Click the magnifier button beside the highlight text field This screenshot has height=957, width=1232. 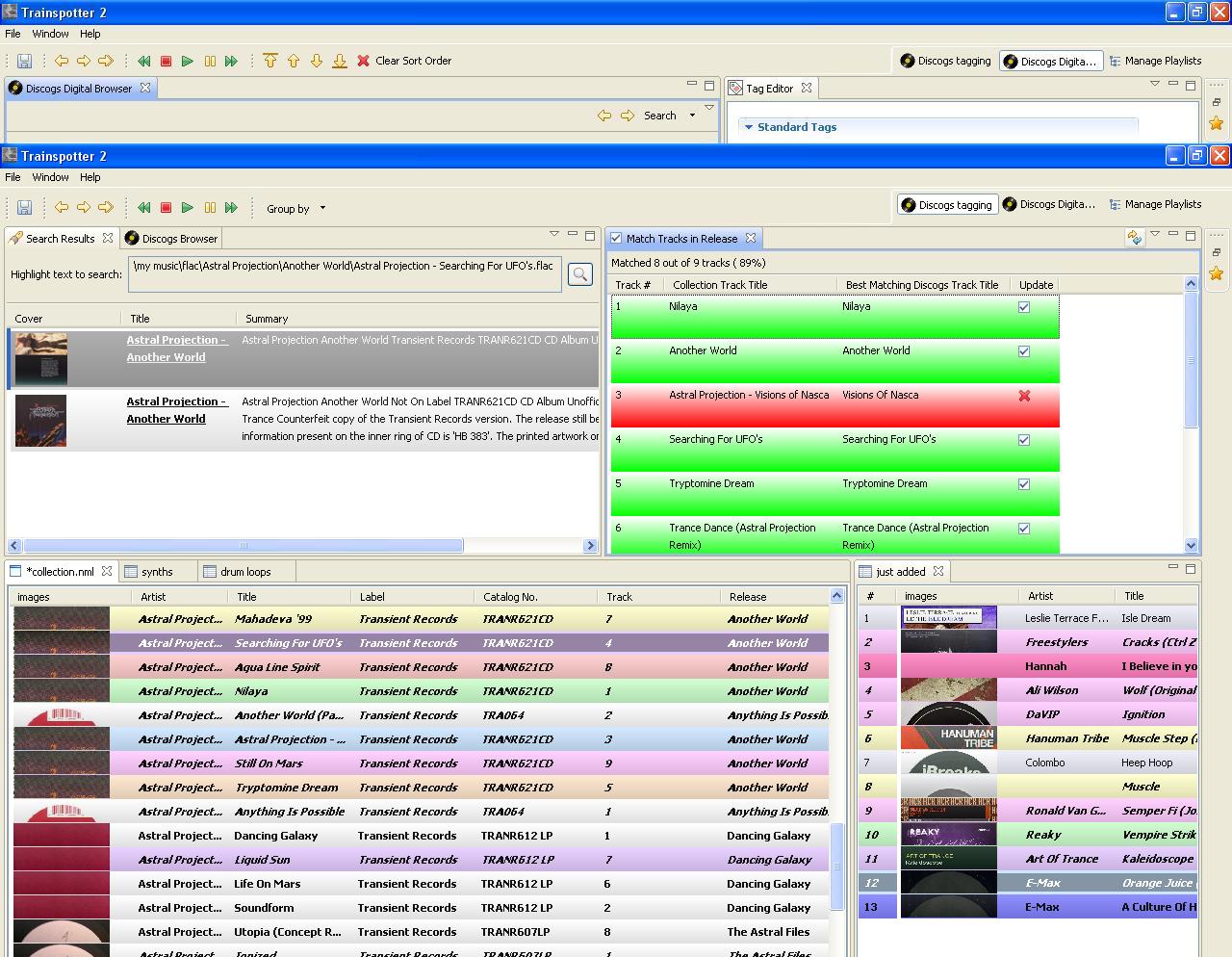[x=579, y=274]
